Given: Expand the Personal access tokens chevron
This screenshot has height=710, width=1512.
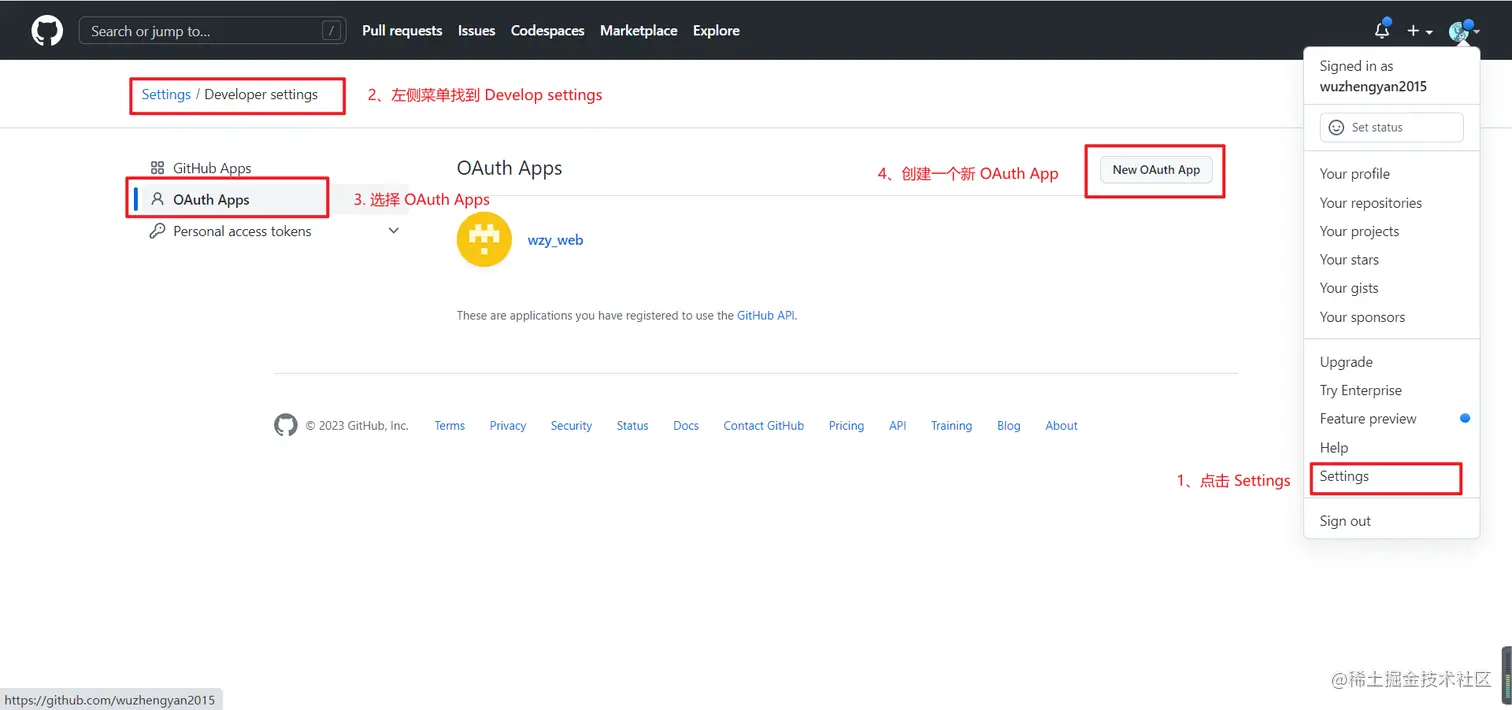Looking at the screenshot, I should [394, 230].
